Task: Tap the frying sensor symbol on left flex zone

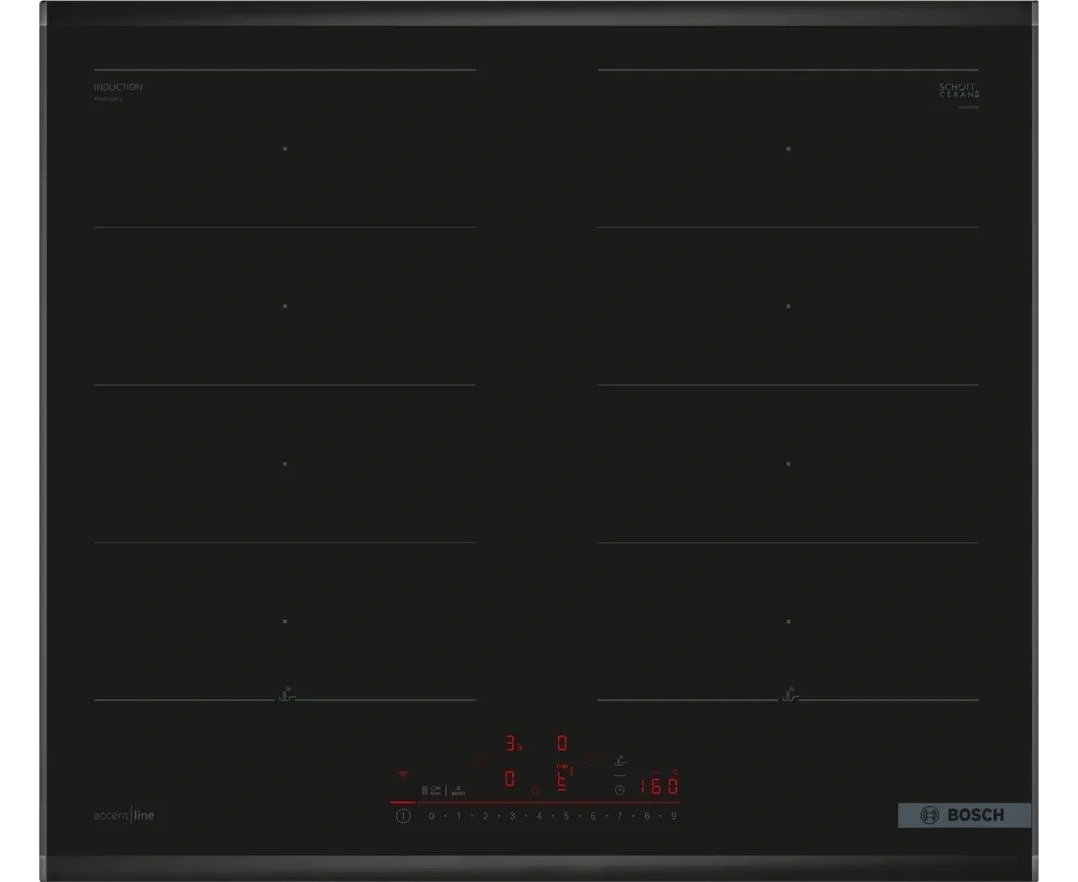Action: click(x=286, y=693)
